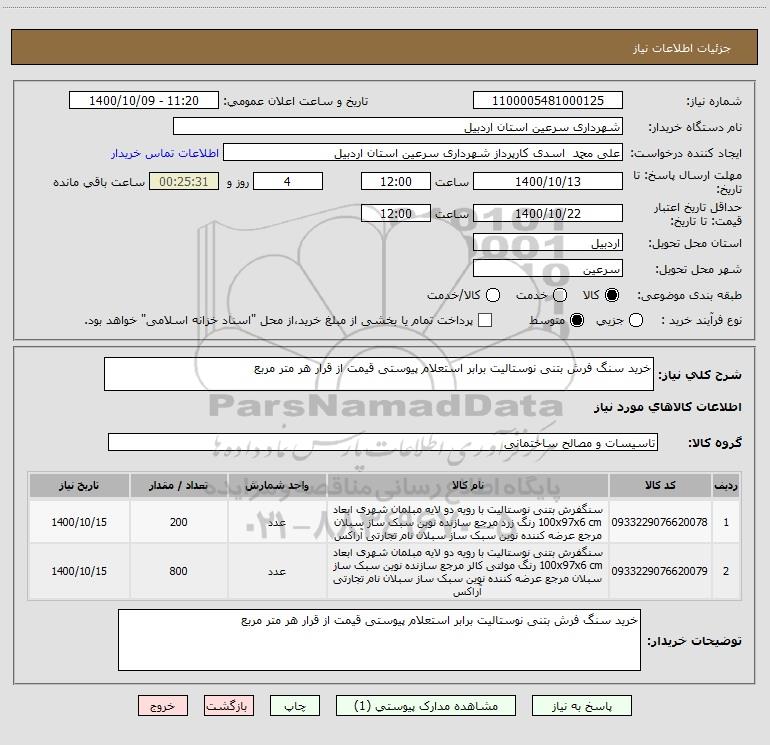Click the response deadline time 12:00 field
The height and width of the screenshot is (745, 770).
click(396, 181)
